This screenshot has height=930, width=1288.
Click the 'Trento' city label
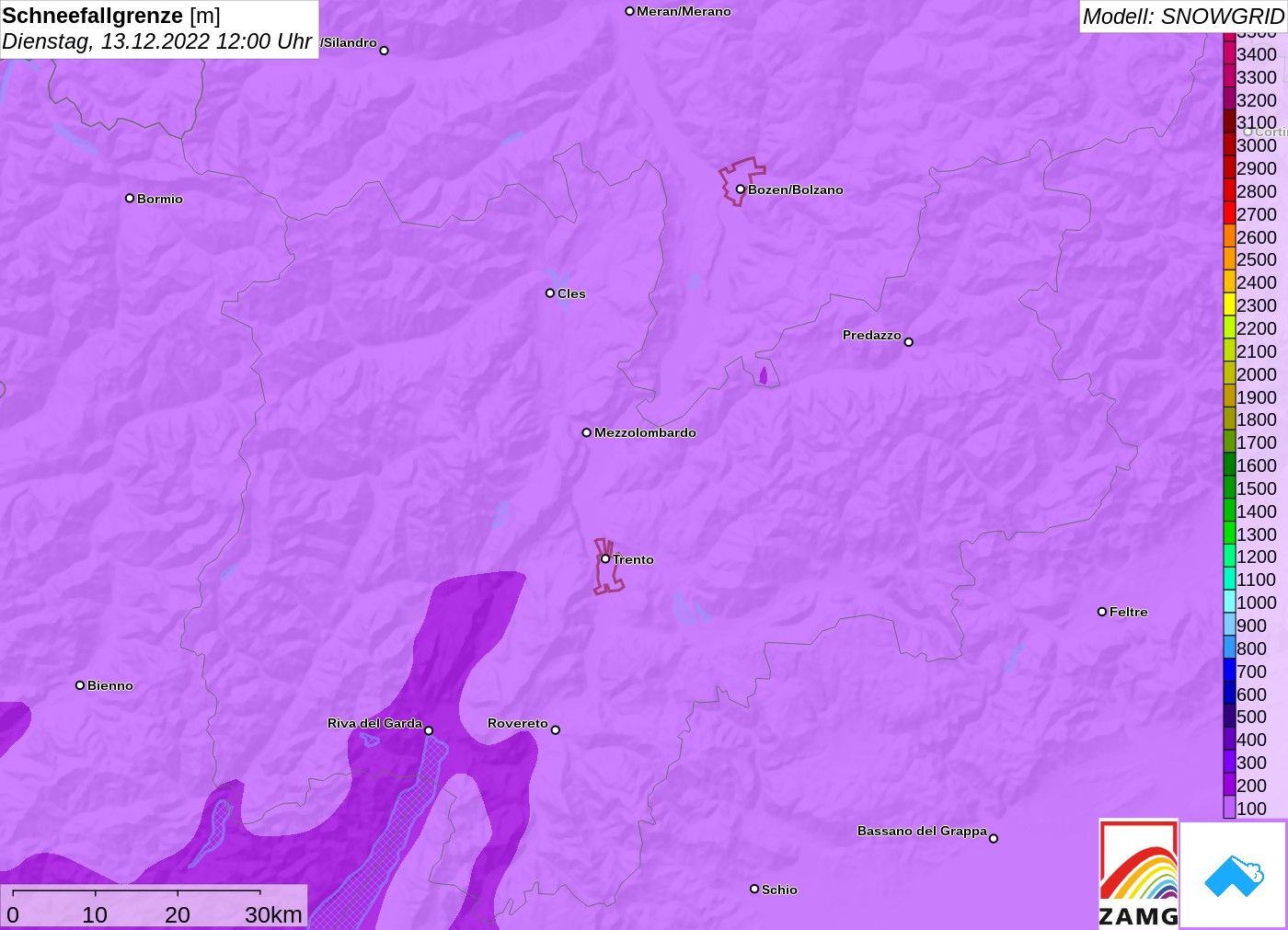click(x=634, y=559)
